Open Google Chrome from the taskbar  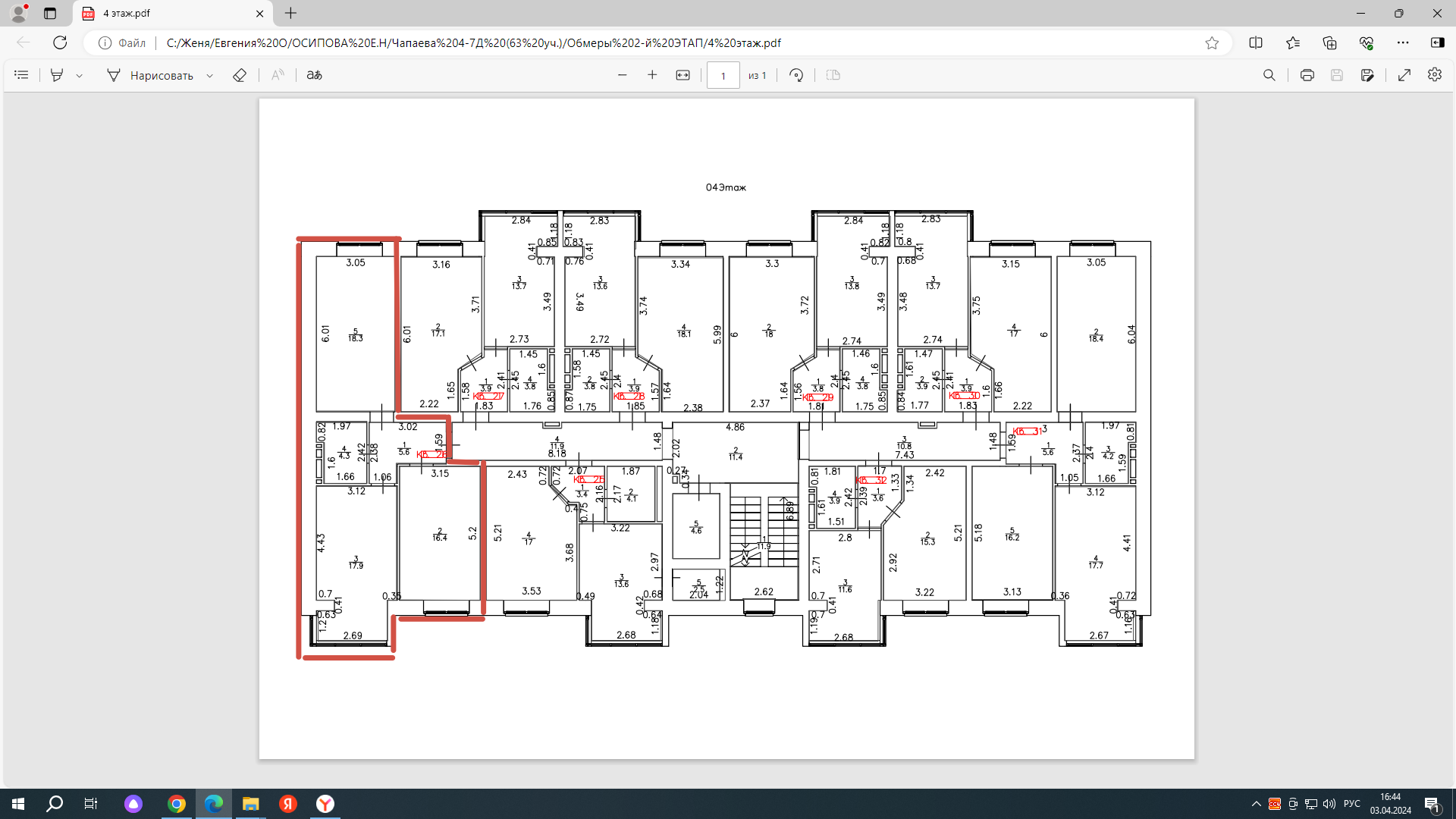coord(176,804)
